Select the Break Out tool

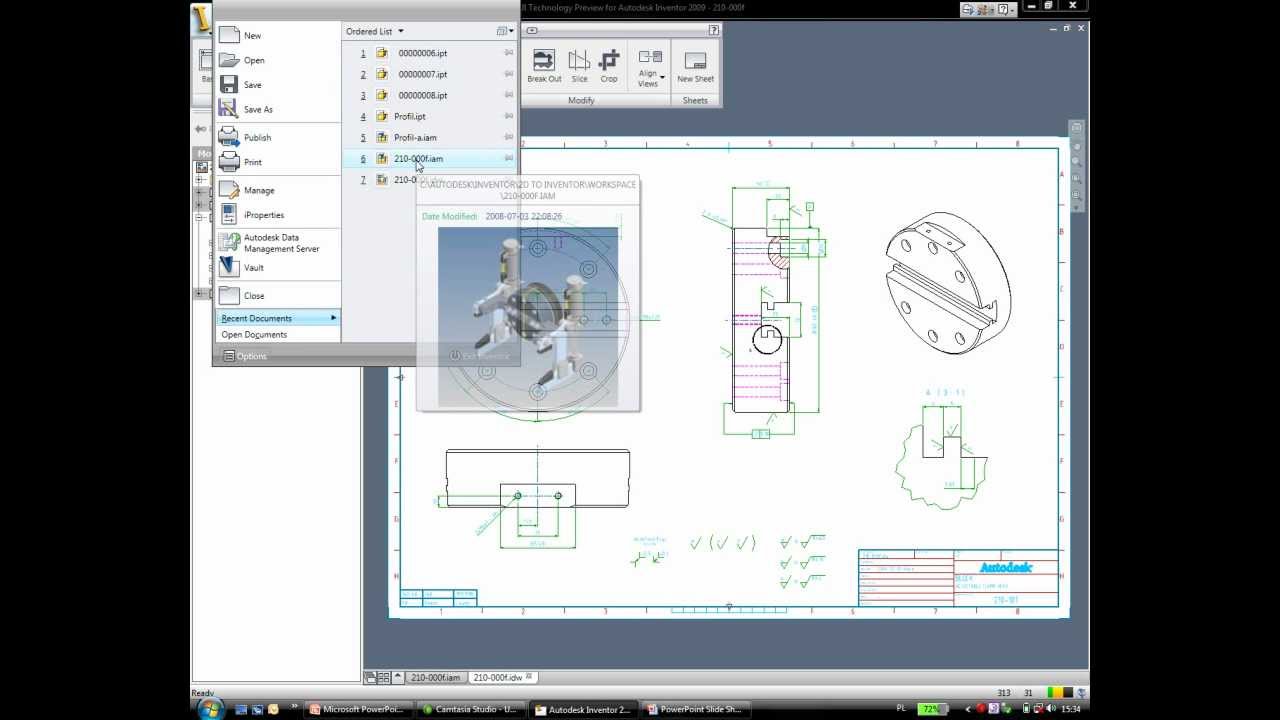pyautogui.click(x=544, y=66)
